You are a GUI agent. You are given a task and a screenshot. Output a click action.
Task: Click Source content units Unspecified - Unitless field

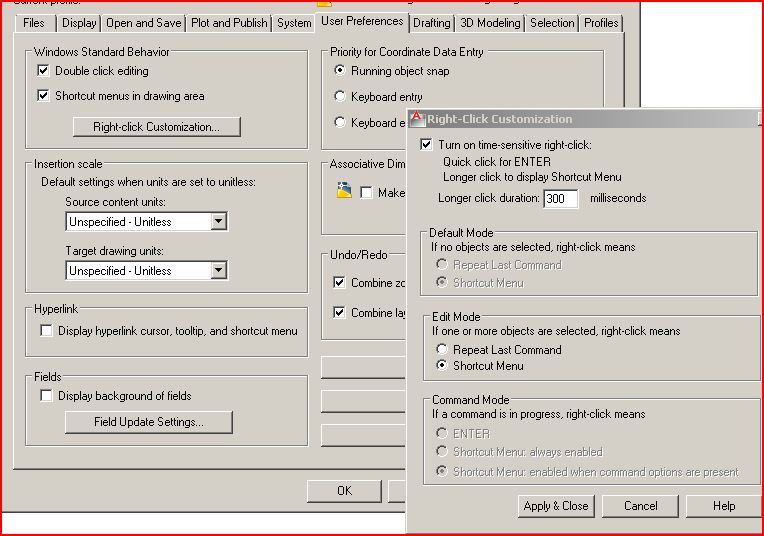tap(146, 221)
